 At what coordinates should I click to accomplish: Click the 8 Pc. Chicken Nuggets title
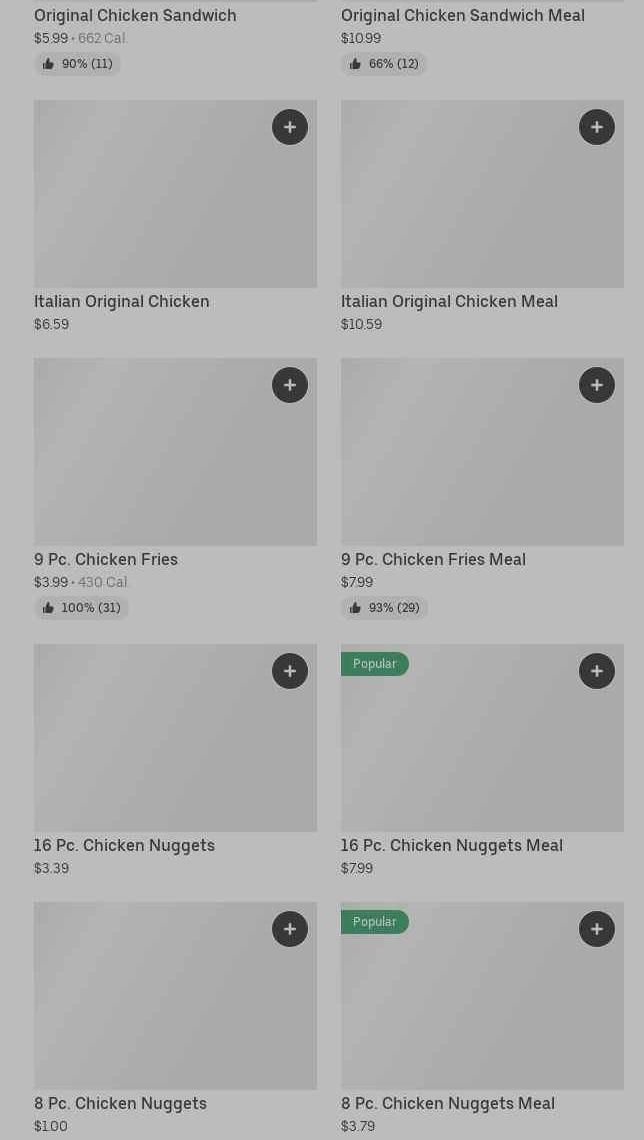pos(120,1104)
